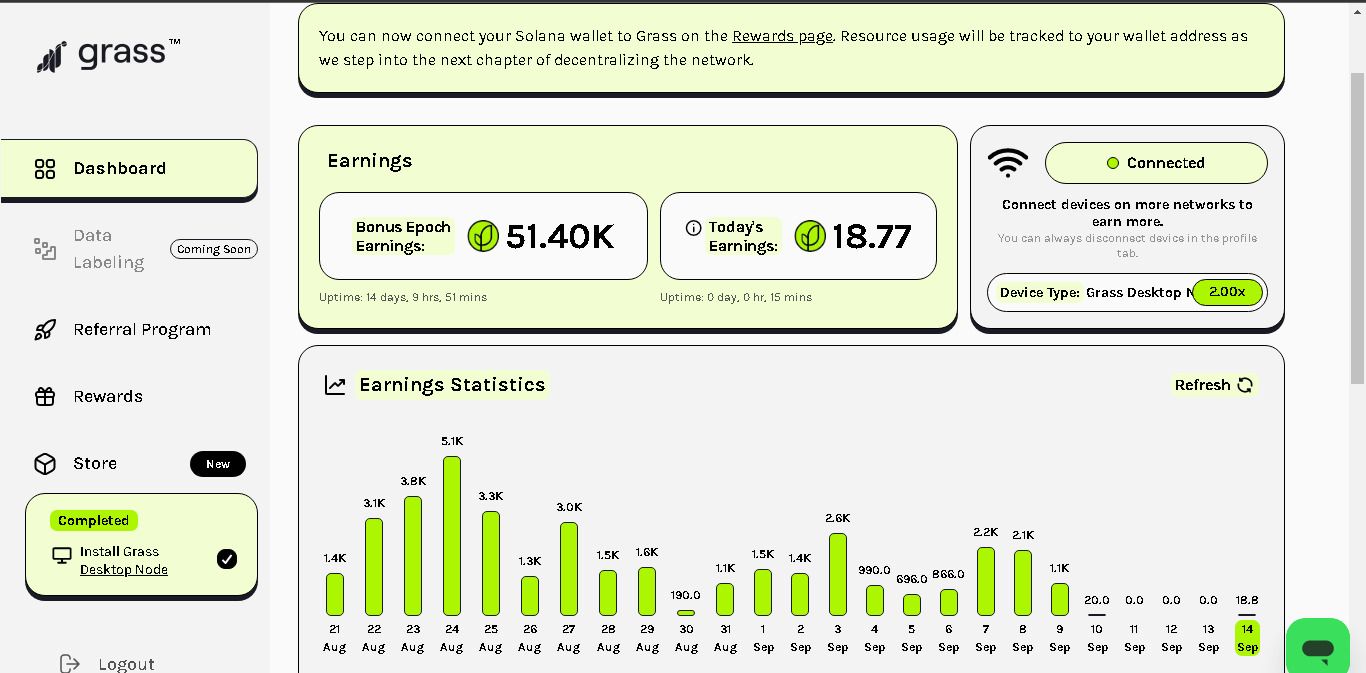Click the page vertical scrollbar
The width and height of the screenshot is (1366, 673).
(x=1357, y=228)
